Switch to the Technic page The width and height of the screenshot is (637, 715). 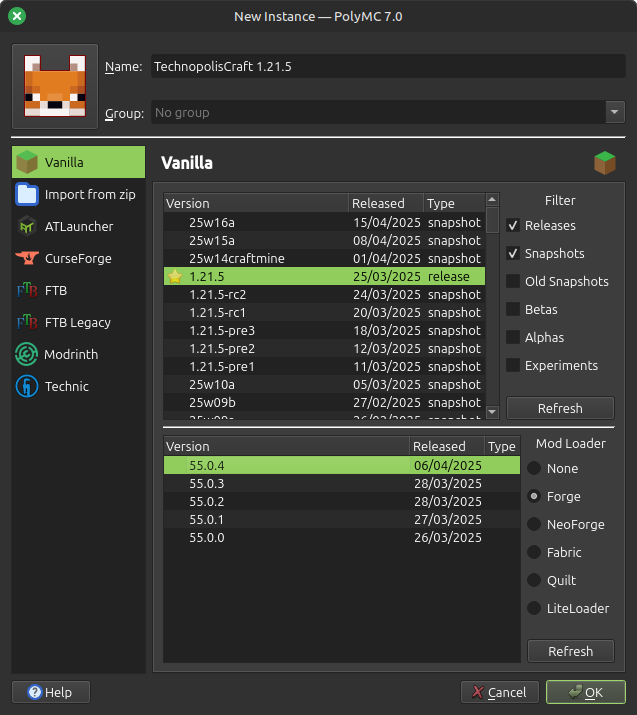click(78, 386)
